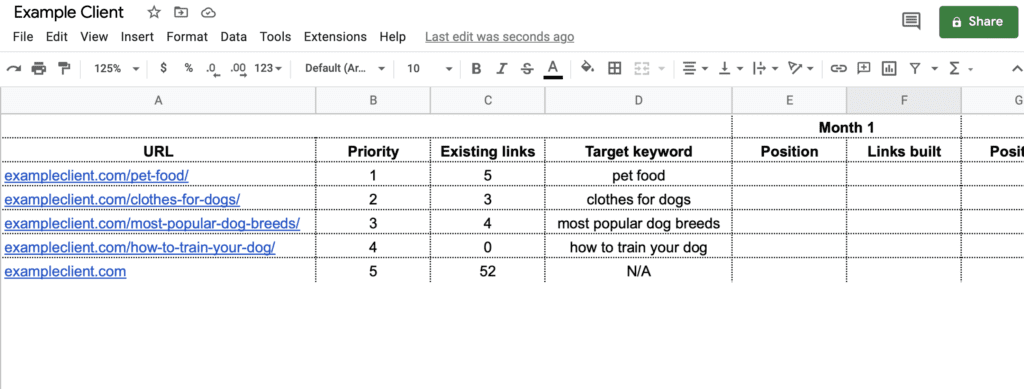
Task: Open font family dropdown
Action: pos(345,69)
